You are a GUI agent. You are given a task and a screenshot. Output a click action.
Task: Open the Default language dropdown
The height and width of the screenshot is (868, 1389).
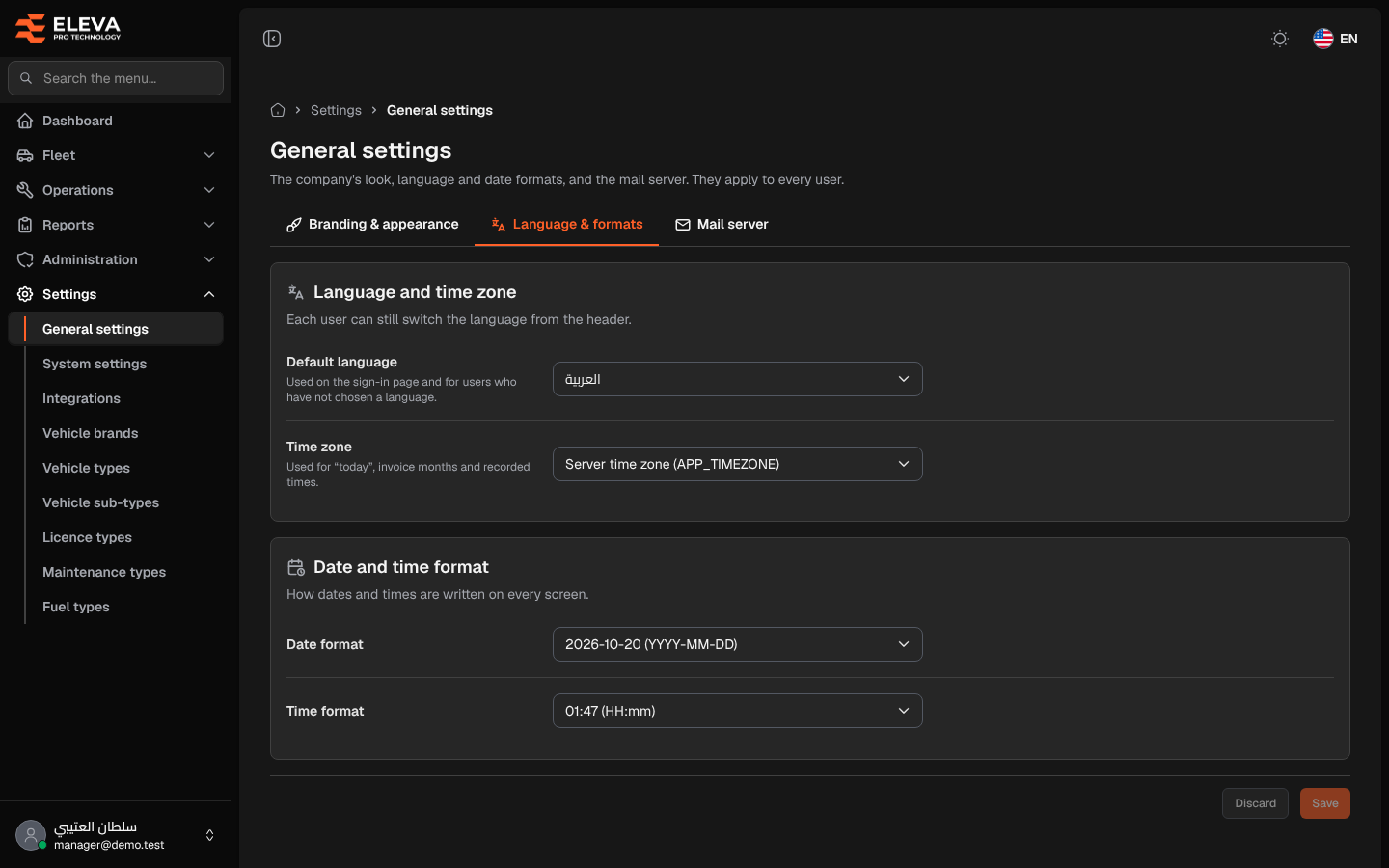tap(738, 379)
